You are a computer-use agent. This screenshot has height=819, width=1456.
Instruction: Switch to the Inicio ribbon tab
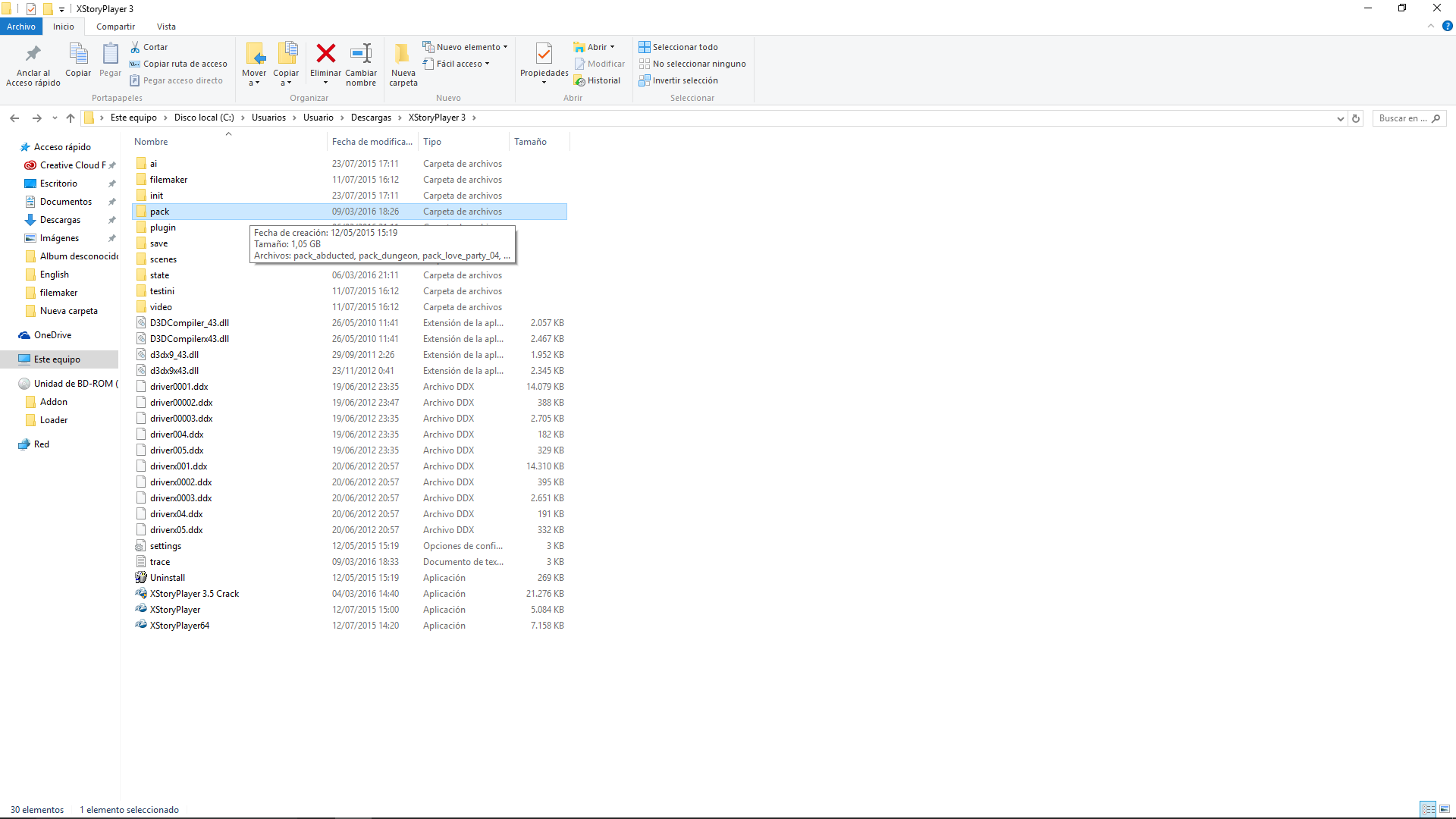coord(64,27)
